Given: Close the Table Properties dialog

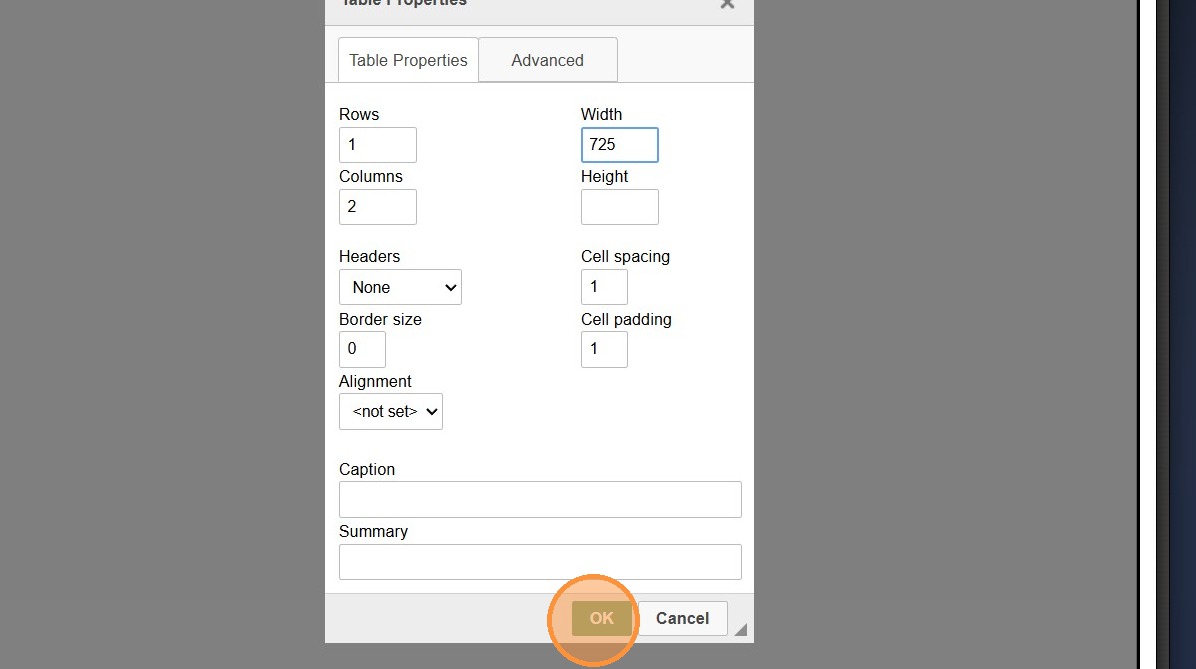Looking at the screenshot, I should pos(727,4).
